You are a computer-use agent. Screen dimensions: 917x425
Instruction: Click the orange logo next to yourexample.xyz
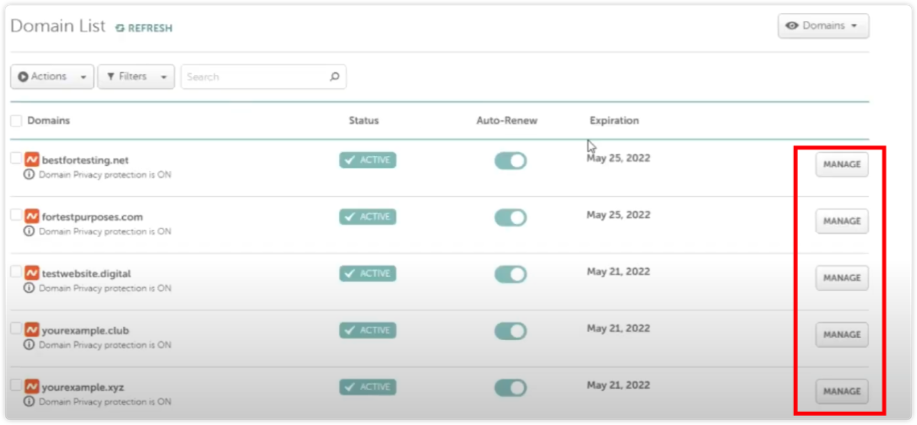[32, 387]
